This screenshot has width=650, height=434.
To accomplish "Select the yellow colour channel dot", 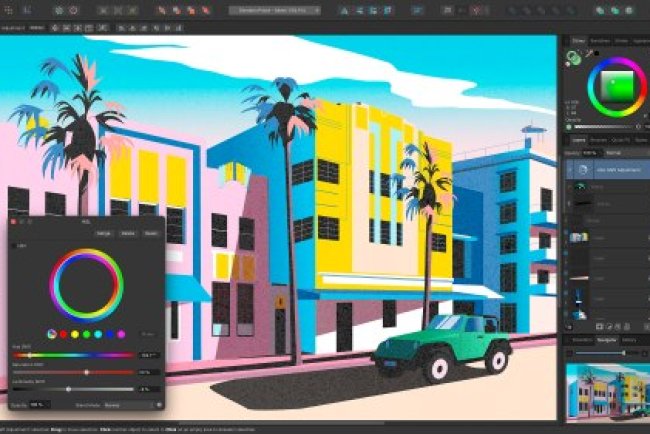I will (75, 334).
